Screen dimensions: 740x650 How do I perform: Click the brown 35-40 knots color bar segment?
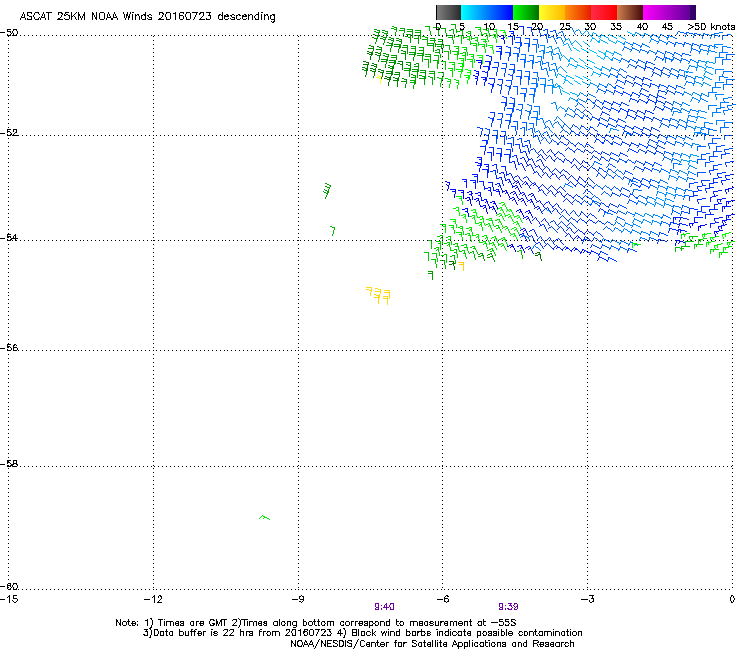pos(630,12)
